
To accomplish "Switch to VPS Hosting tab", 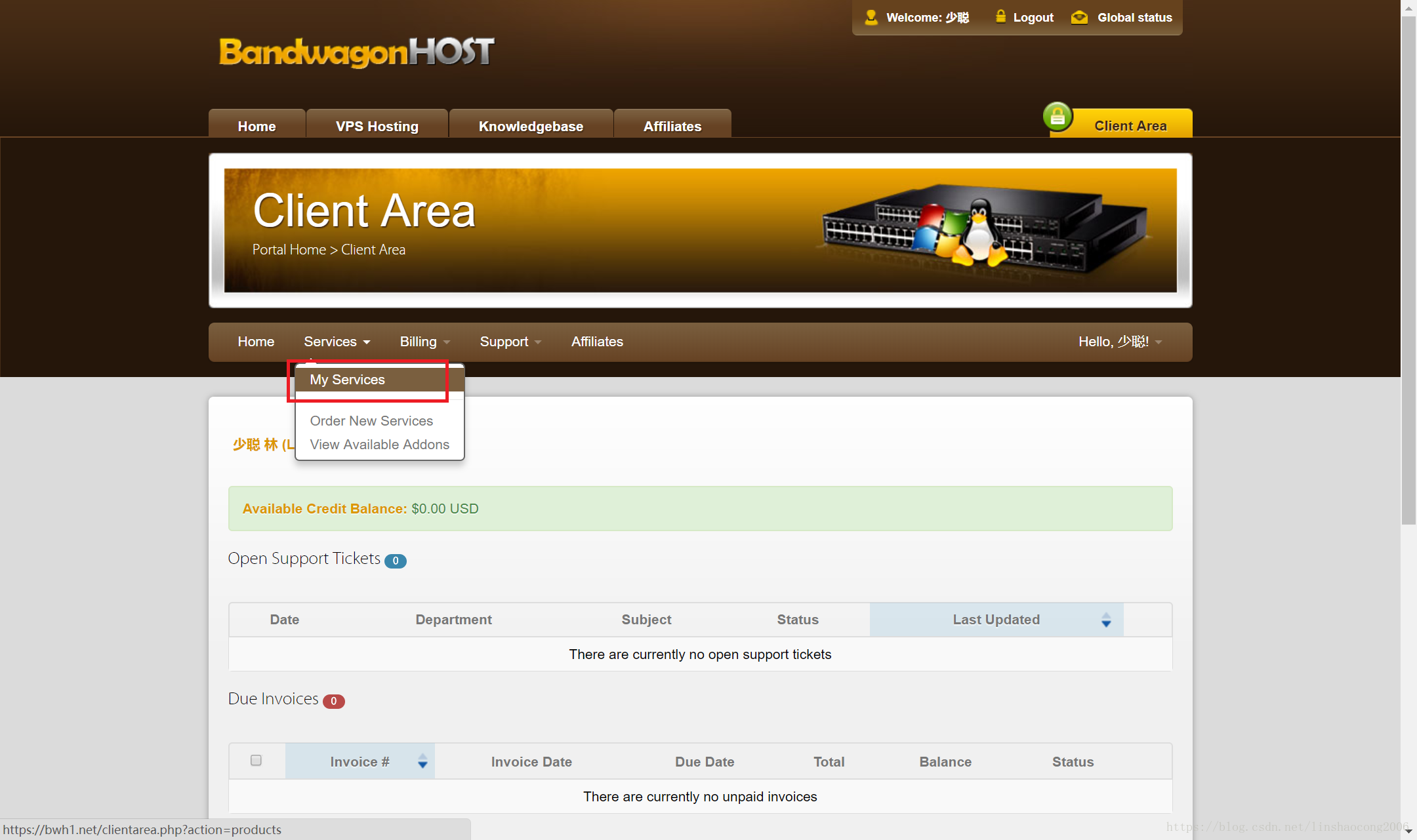I will pyautogui.click(x=377, y=126).
